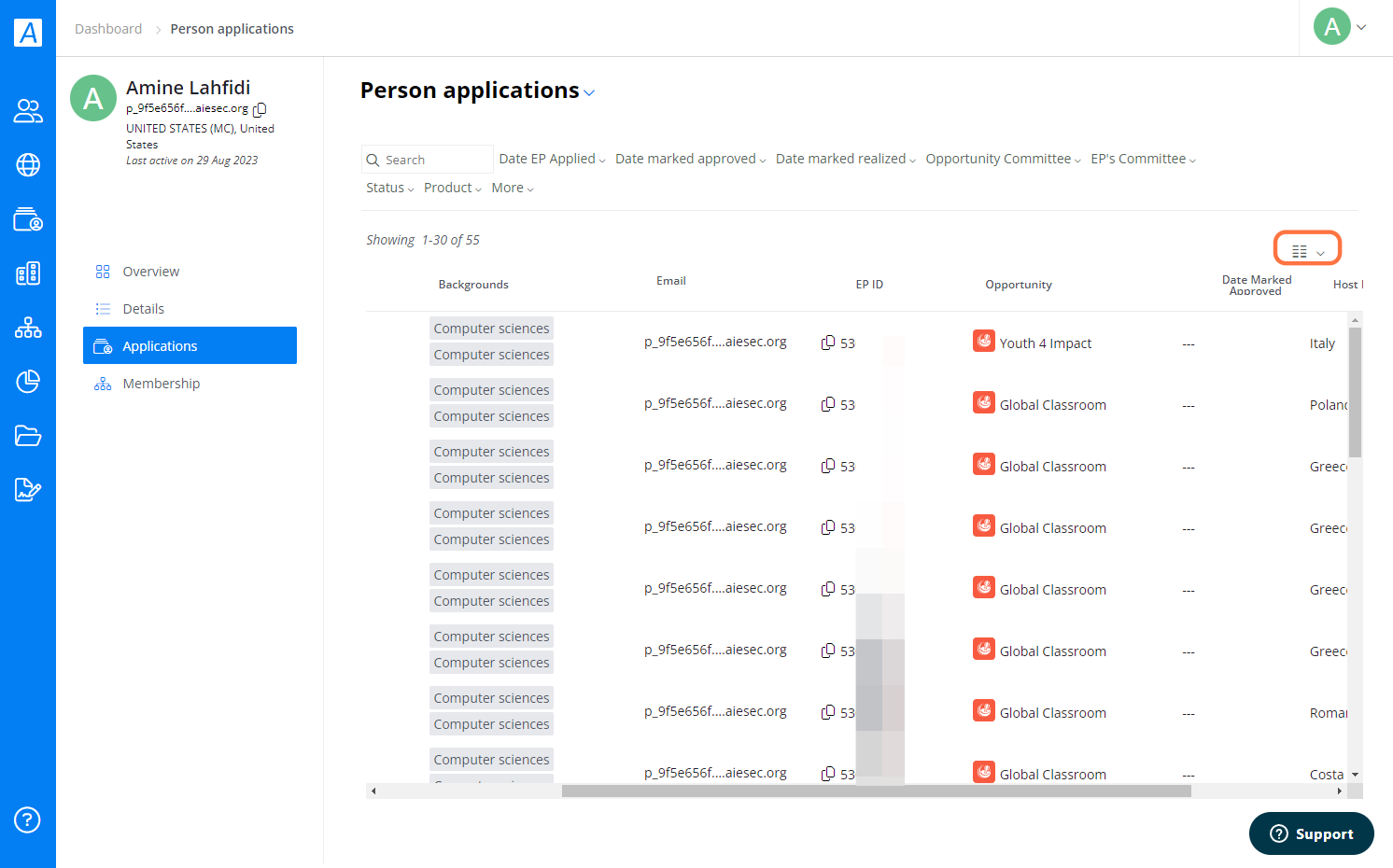This screenshot has height=868, width=1393.
Task: Open the folder icon in sidebar
Action: [x=28, y=436]
